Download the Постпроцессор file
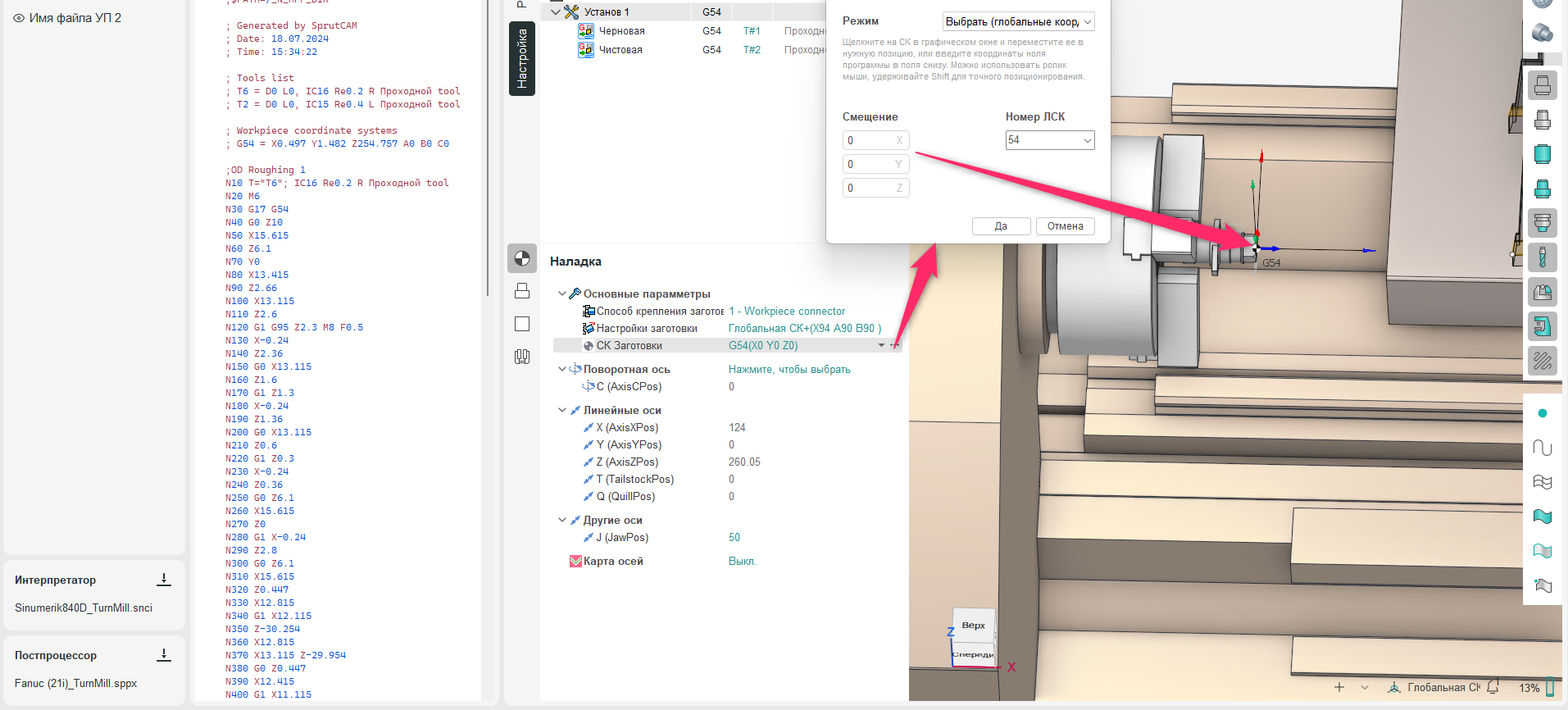Screen dimensions: 1568x710 tap(164, 655)
